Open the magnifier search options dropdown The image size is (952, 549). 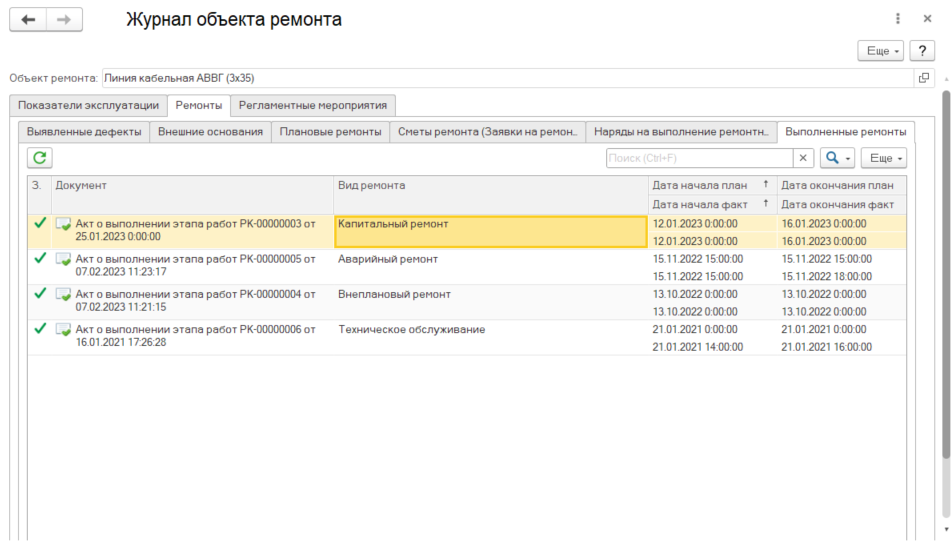(837, 158)
